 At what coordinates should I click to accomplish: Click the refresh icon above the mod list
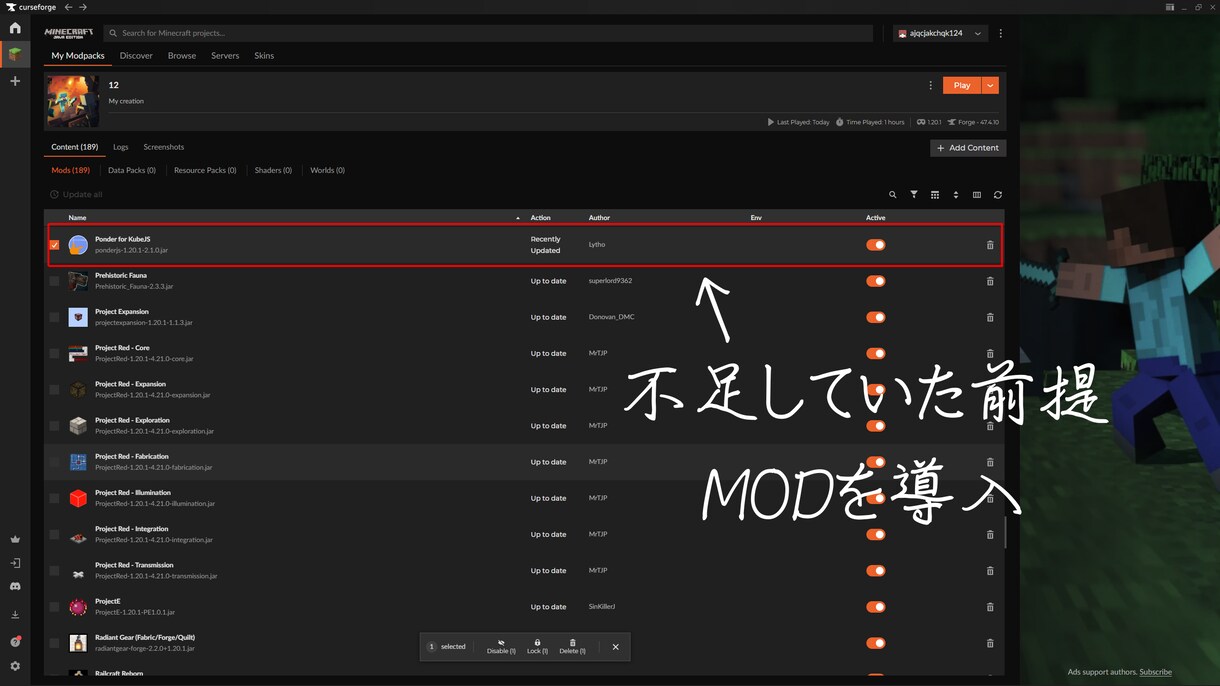[998, 195]
